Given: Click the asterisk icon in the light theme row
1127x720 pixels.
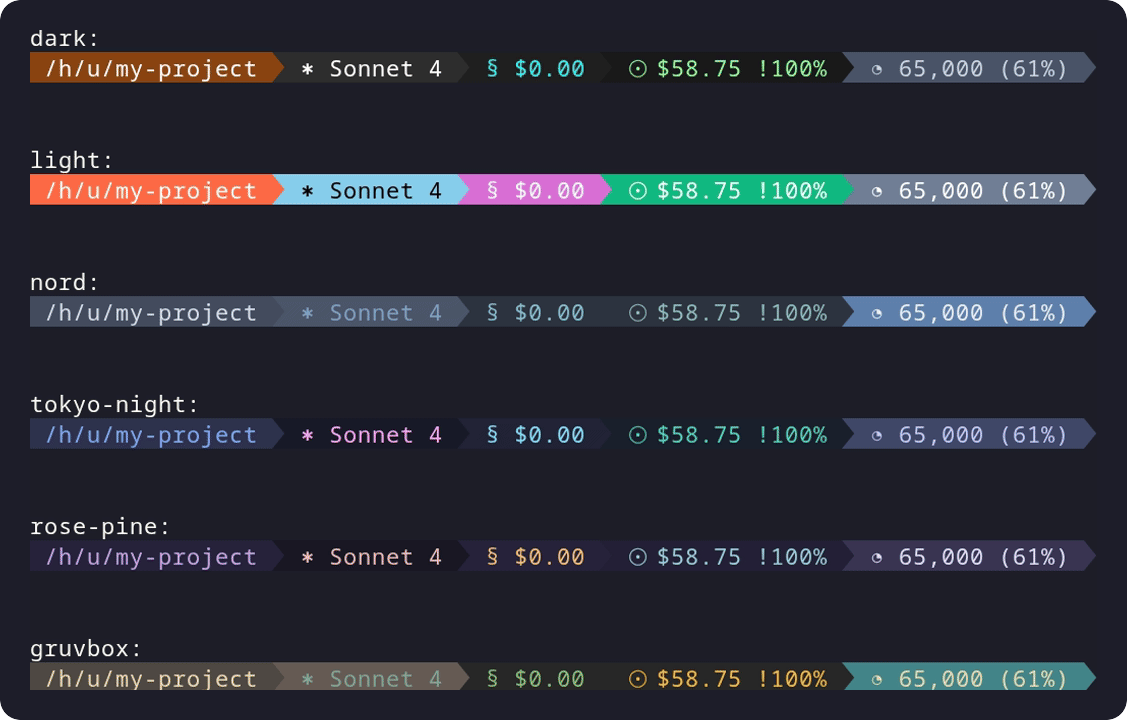Looking at the screenshot, I should point(308,192).
